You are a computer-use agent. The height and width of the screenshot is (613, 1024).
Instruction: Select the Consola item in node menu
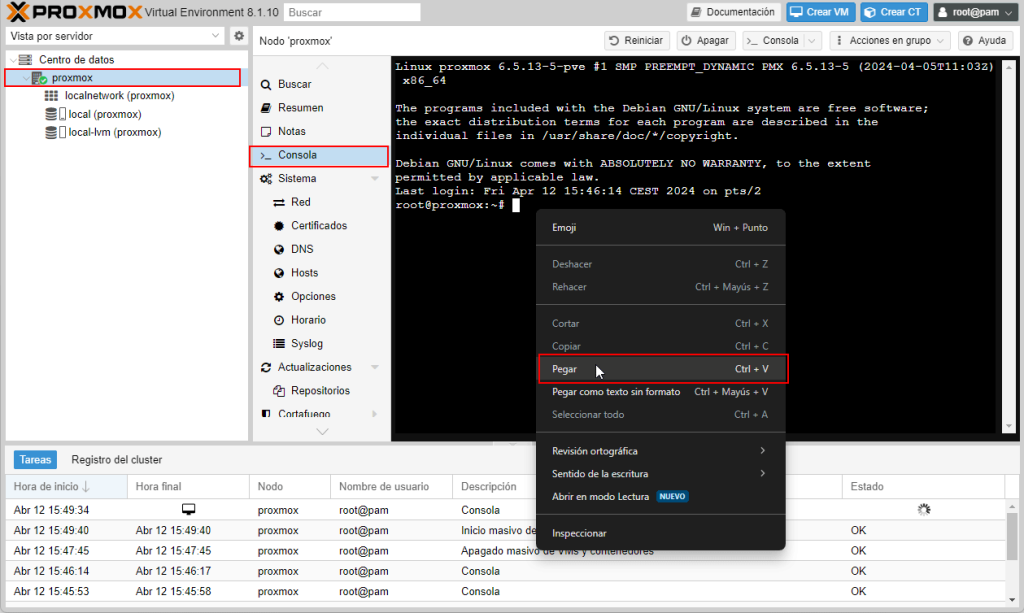pos(319,155)
